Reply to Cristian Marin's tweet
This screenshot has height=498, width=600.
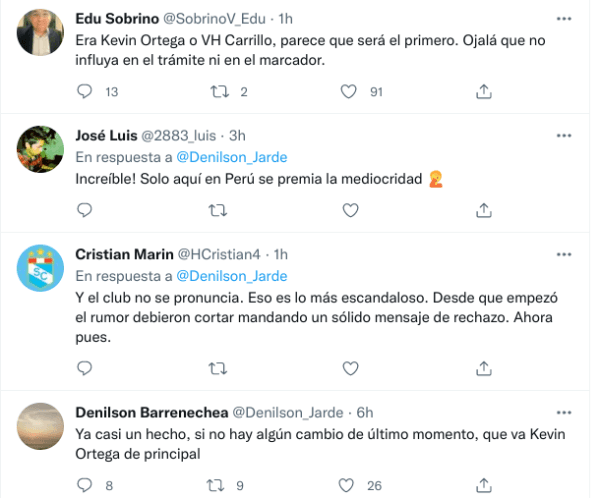click(85, 369)
